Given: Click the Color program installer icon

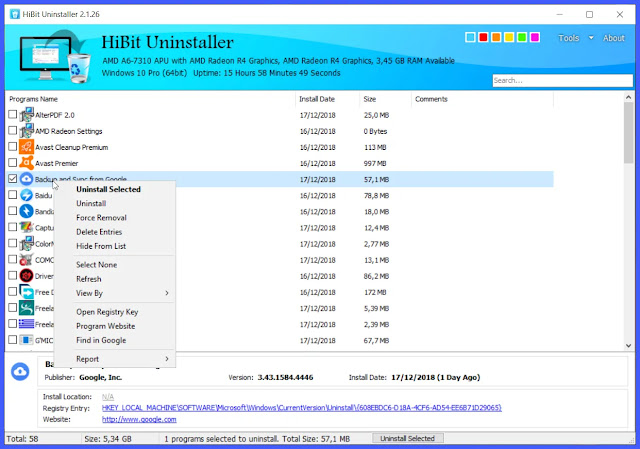Looking at the screenshot, I should [27, 243].
